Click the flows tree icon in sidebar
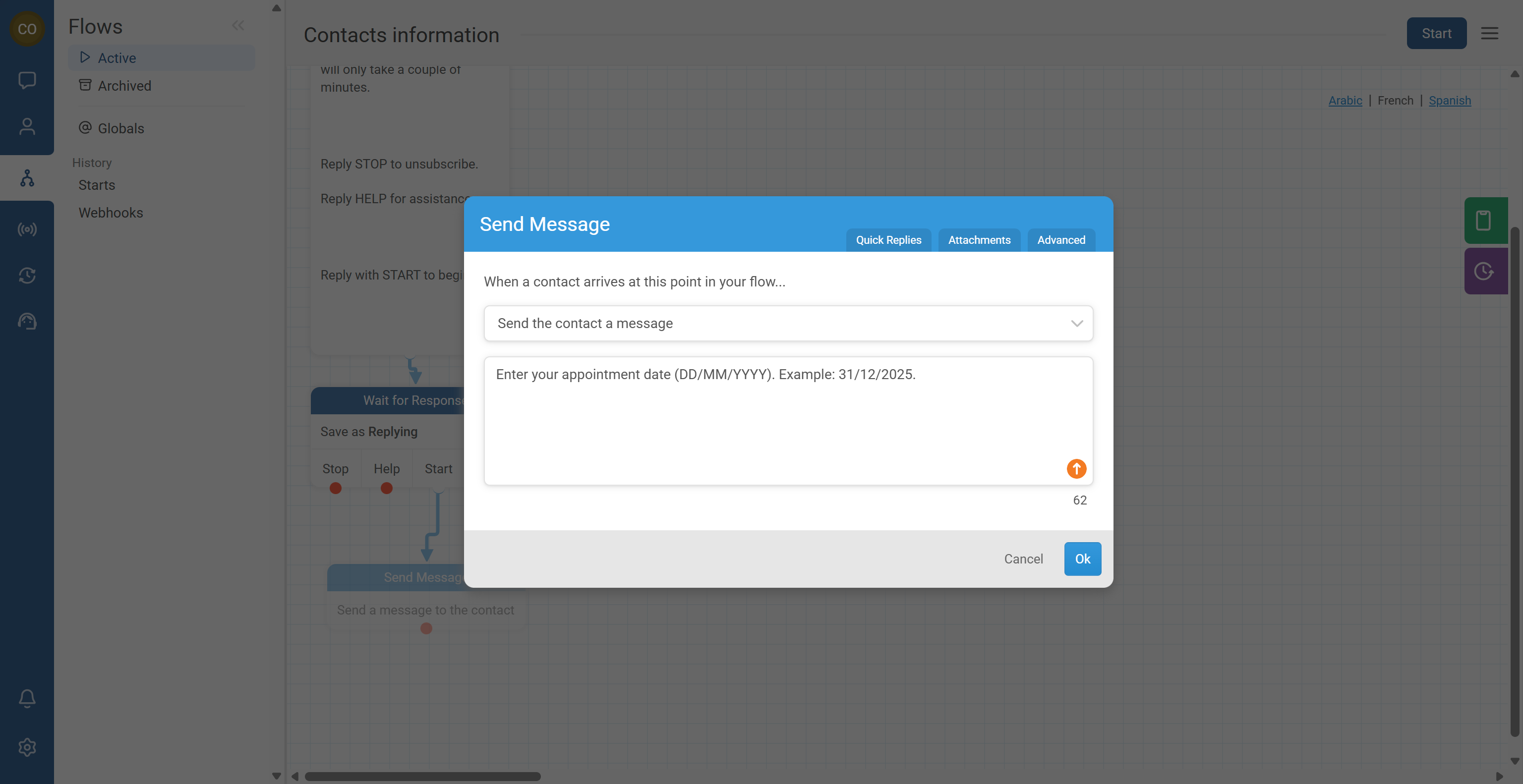Screen dimensions: 1523x784 (27, 178)
